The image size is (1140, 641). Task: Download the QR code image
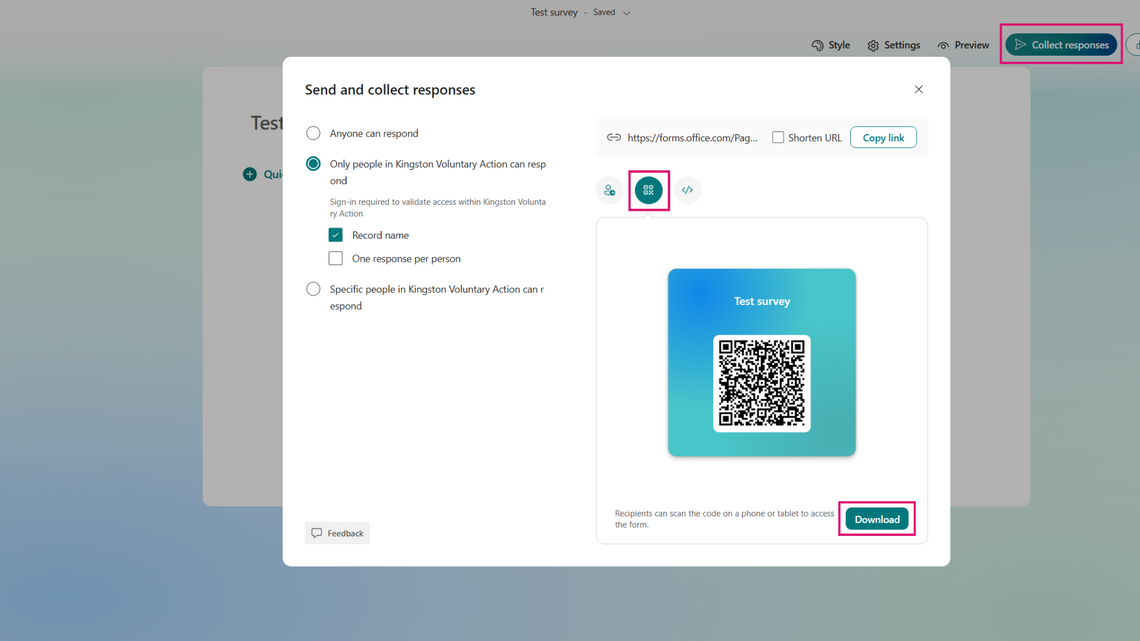[x=876, y=518]
